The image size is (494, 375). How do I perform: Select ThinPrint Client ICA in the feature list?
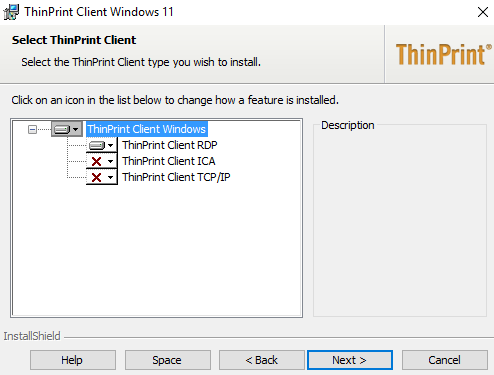tap(169, 161)
